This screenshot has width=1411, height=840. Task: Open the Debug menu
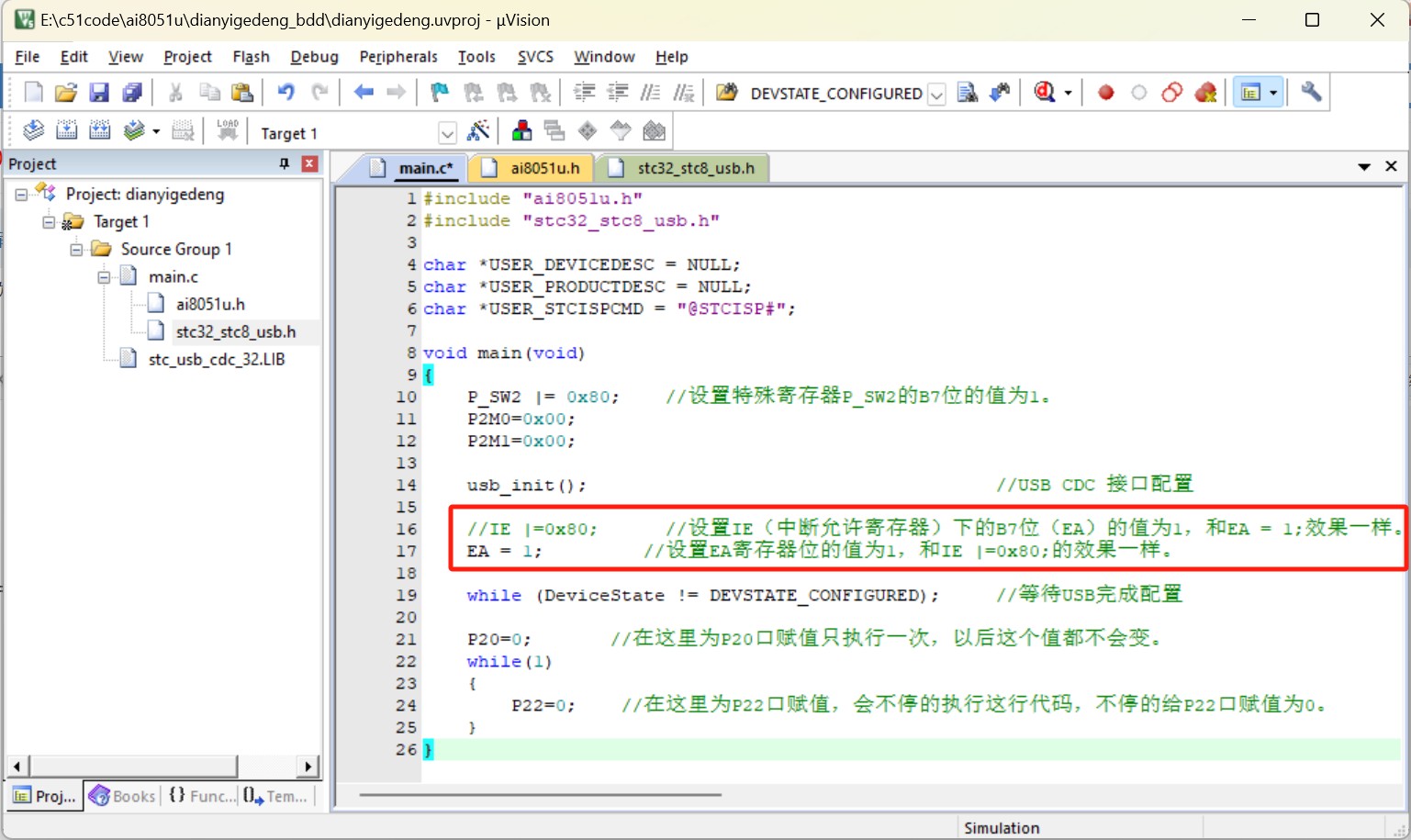pos(314,57)
